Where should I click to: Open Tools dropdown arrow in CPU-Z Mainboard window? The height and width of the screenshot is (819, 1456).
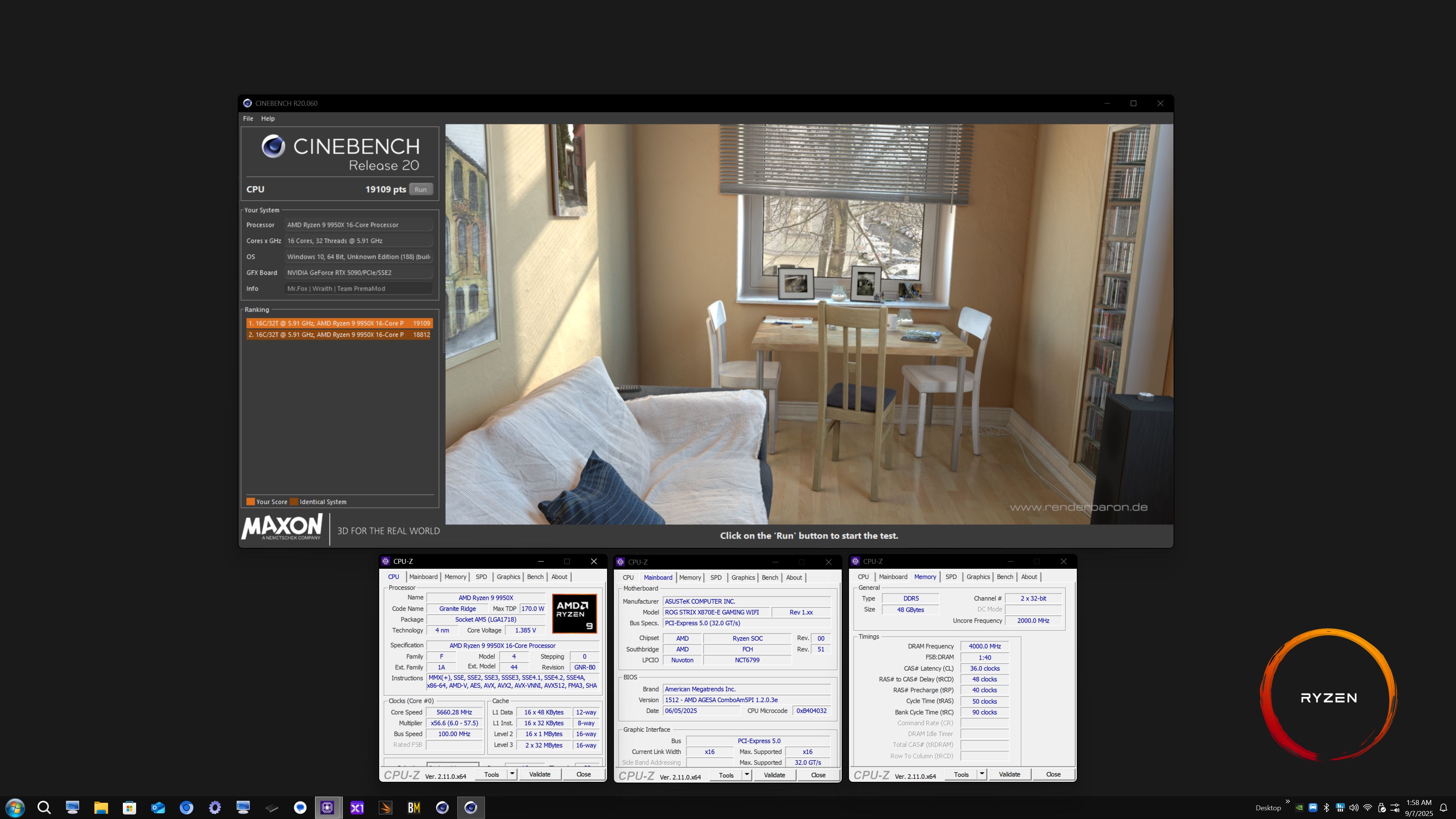point(747,774)
